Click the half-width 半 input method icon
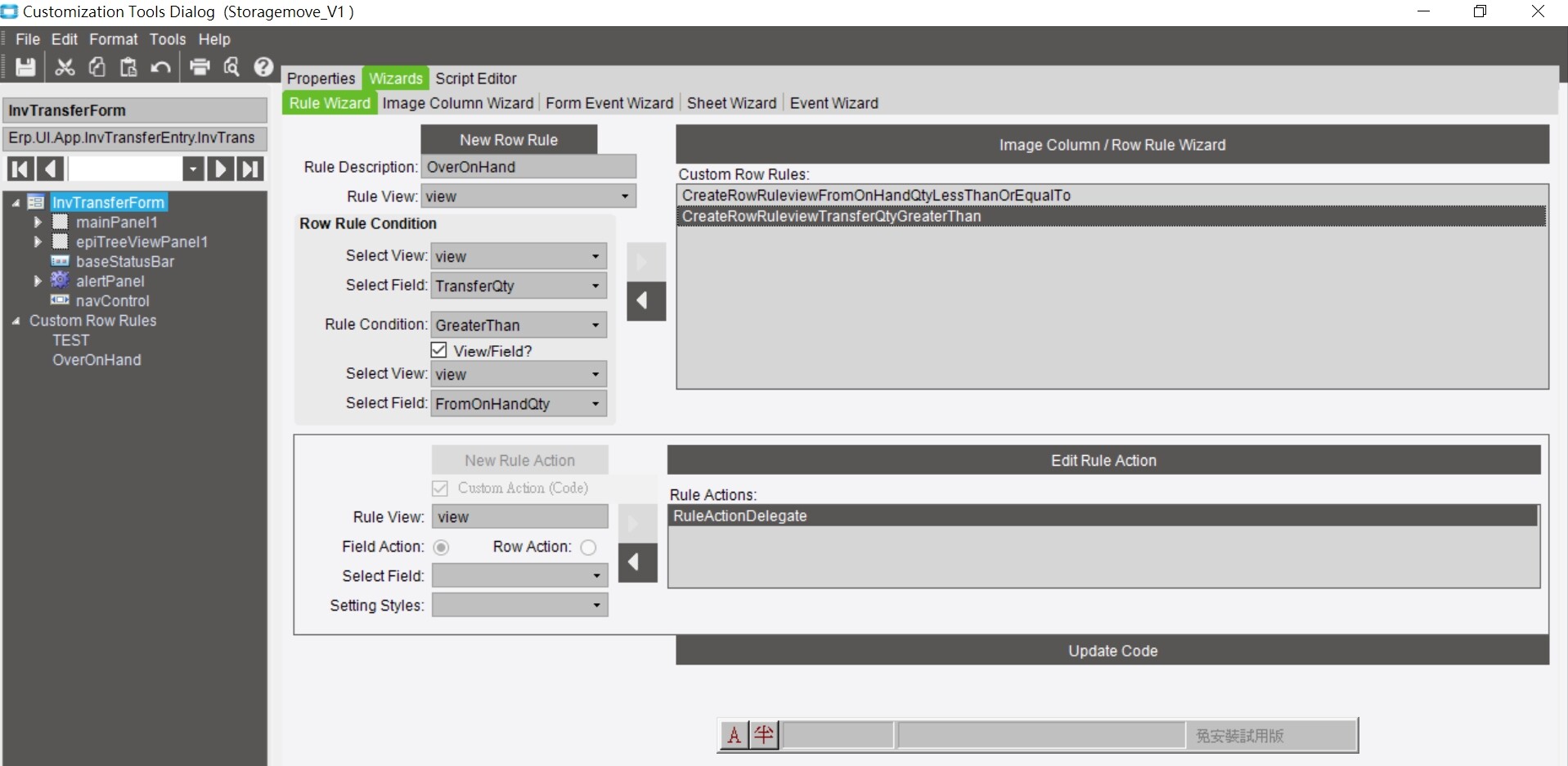Image resolution: width=1568 pixels, height=766 pixels. click(x=764, y=735)
